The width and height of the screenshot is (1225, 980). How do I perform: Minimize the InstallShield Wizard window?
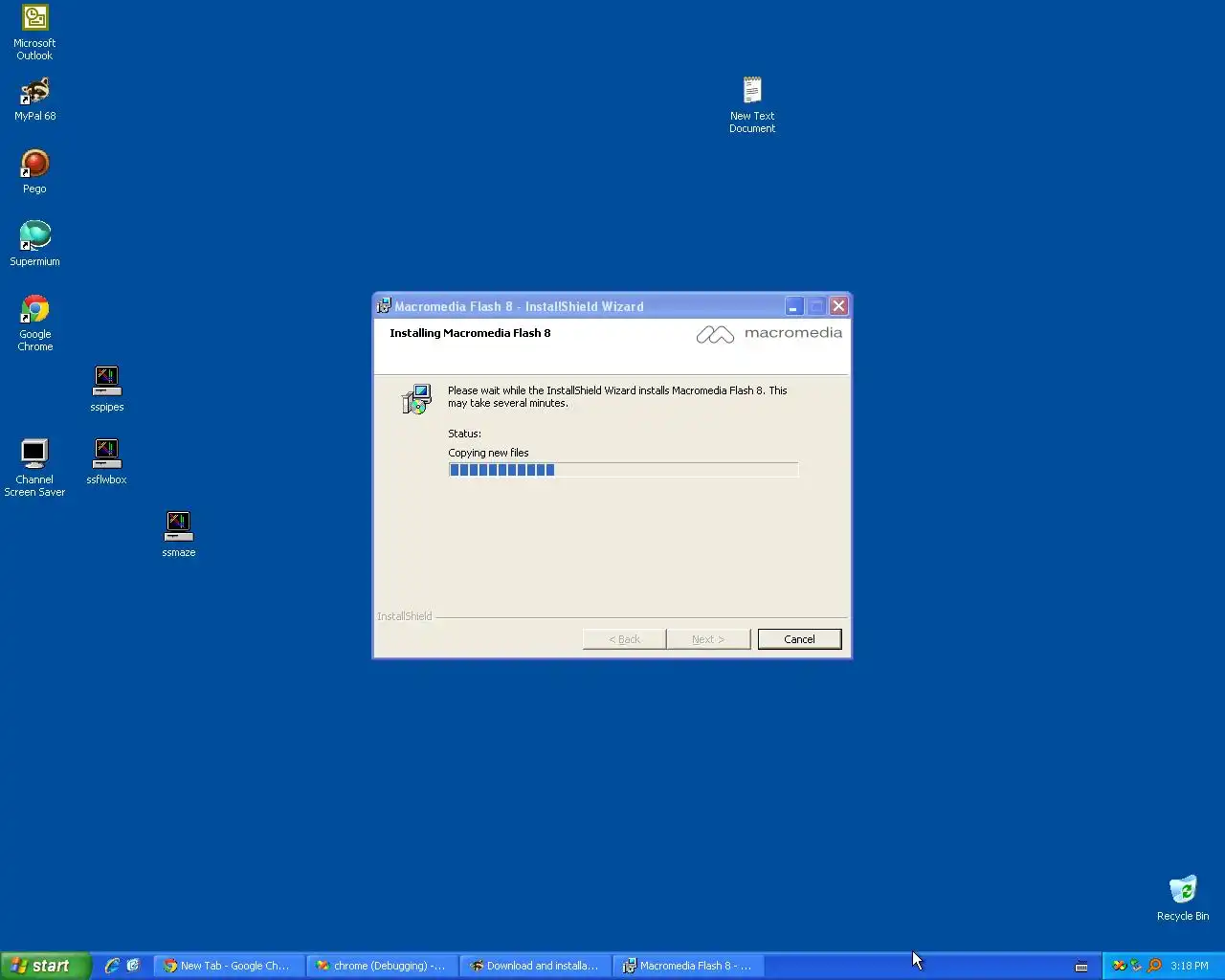(x=793, y=306)
